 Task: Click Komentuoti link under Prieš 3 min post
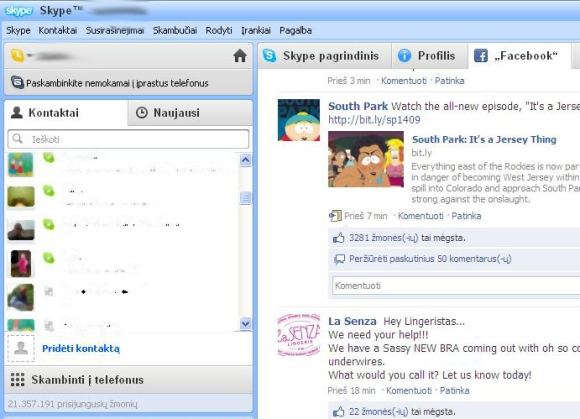pyautogui.click(x=404, y=81)
